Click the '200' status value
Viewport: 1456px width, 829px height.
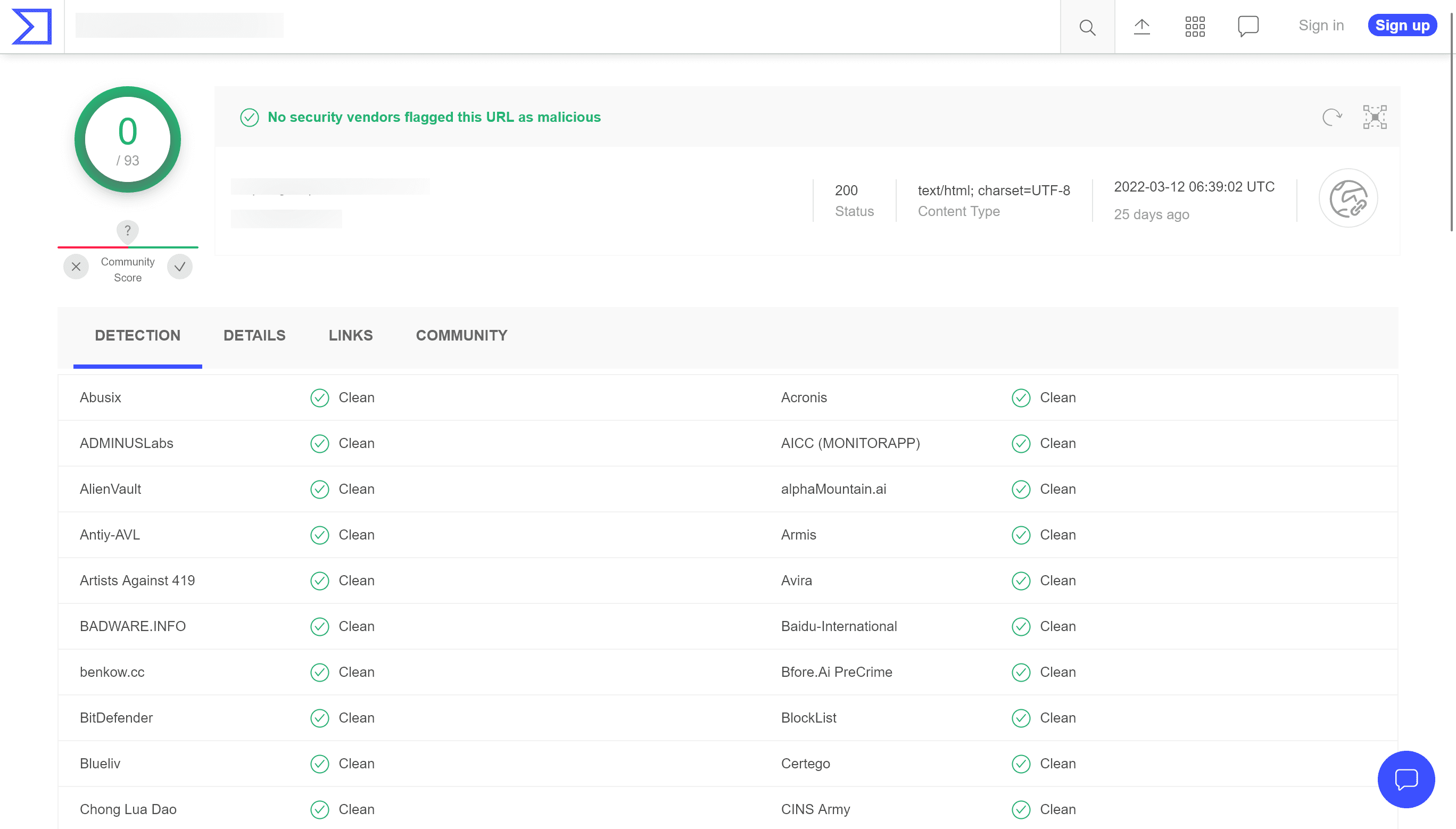pos(846,190)
